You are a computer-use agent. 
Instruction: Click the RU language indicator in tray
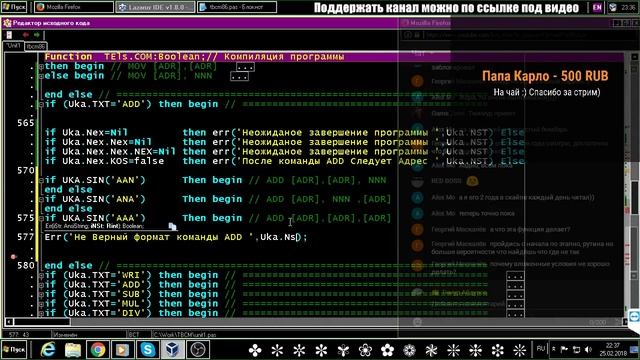(541, 349)
